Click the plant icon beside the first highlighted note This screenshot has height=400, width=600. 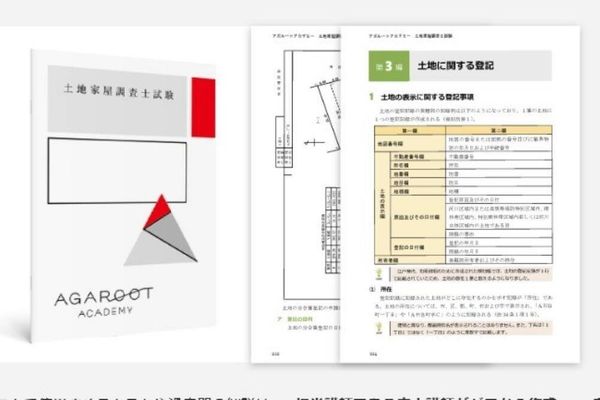point(379,274)
